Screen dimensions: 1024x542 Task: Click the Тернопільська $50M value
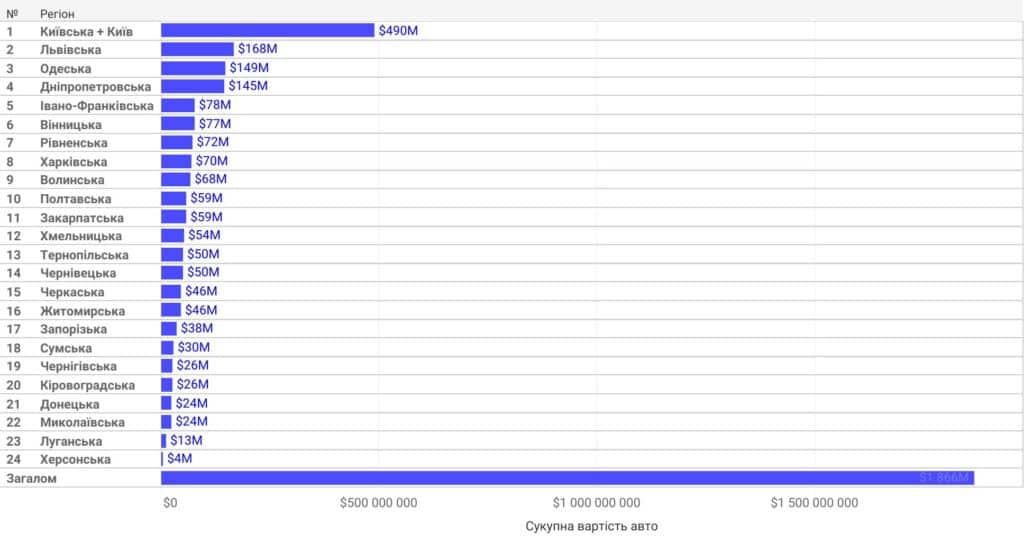tap(203, 254)
